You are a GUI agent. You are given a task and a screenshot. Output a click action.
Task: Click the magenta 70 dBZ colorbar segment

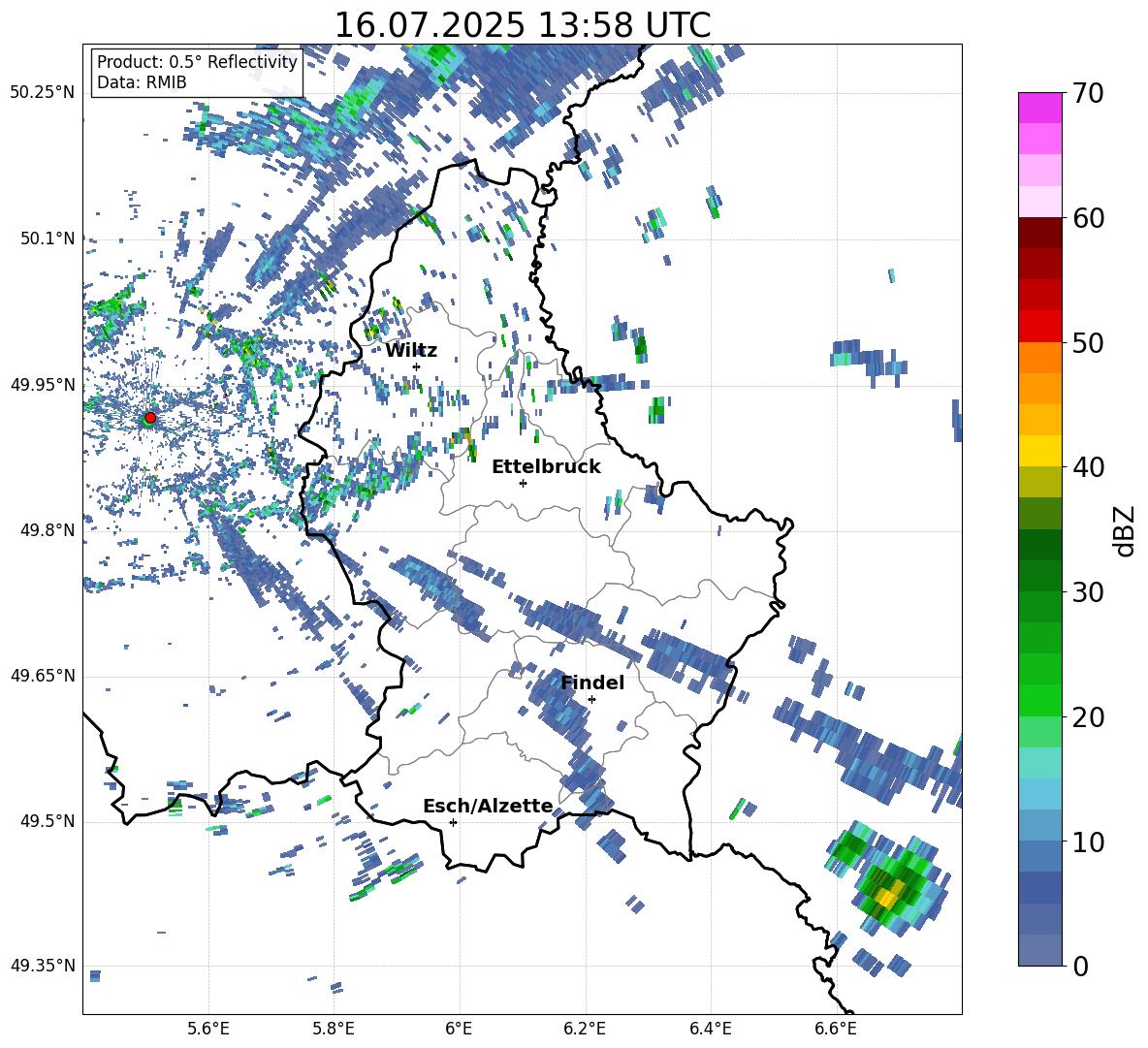(1039, 108)
